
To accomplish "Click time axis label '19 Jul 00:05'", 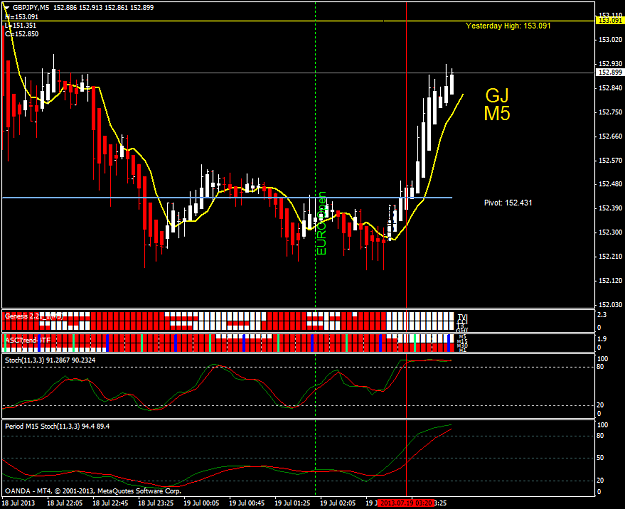I will (201, 503).
